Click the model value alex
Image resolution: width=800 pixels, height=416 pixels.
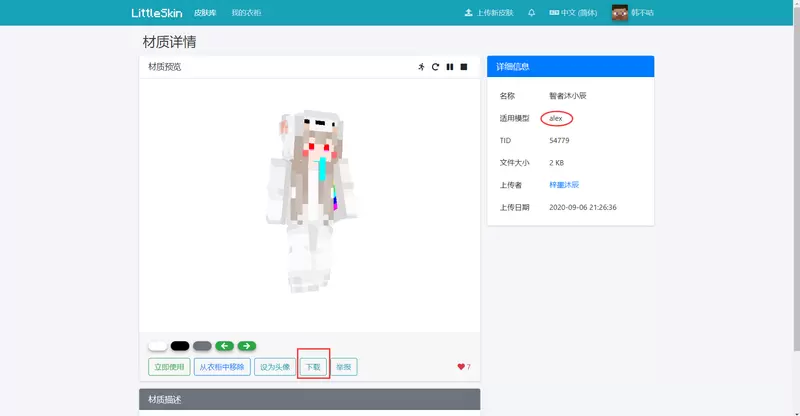click(x=556, y=118)
